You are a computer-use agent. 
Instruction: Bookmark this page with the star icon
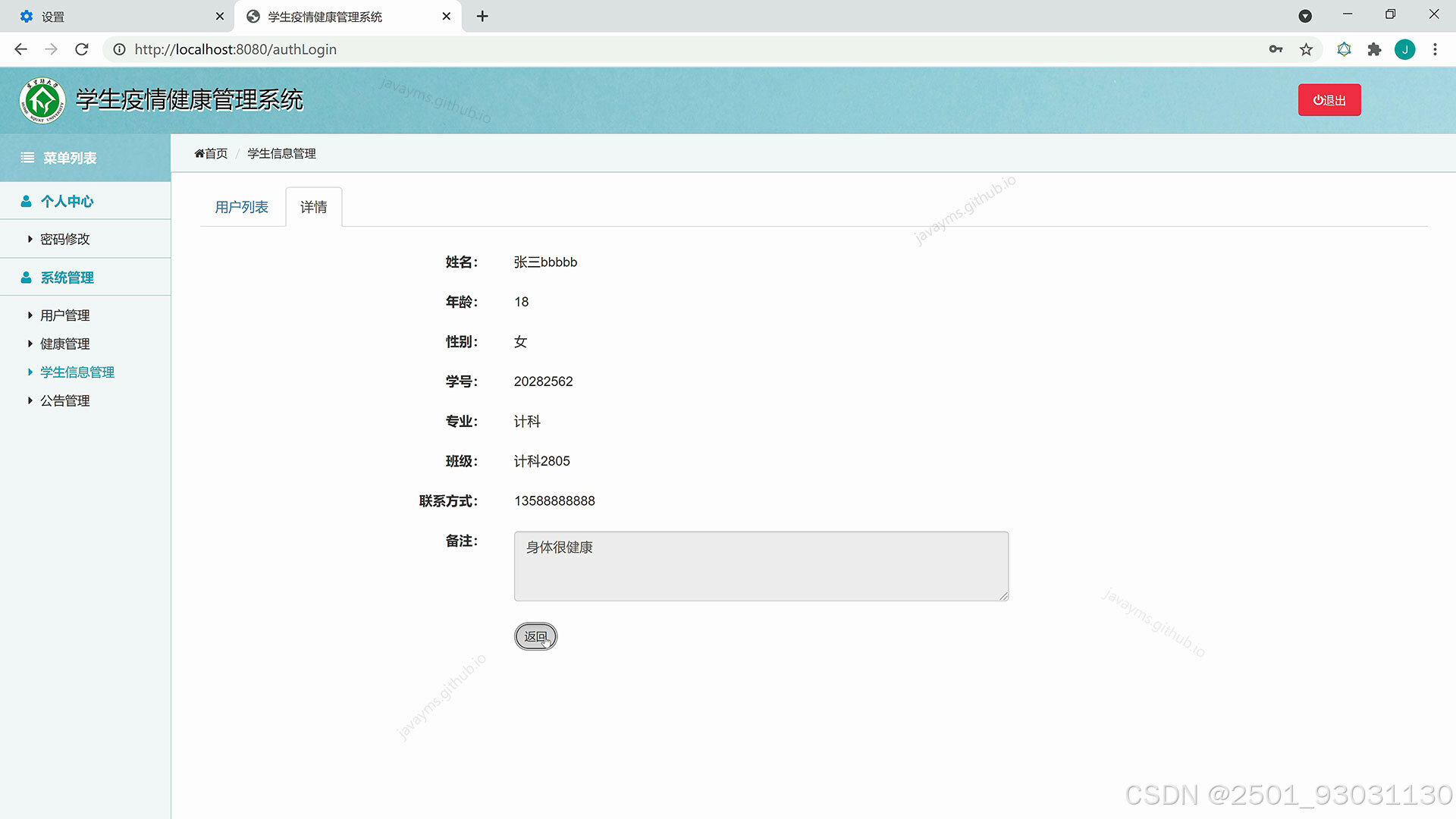click(x=1306, y=49)
